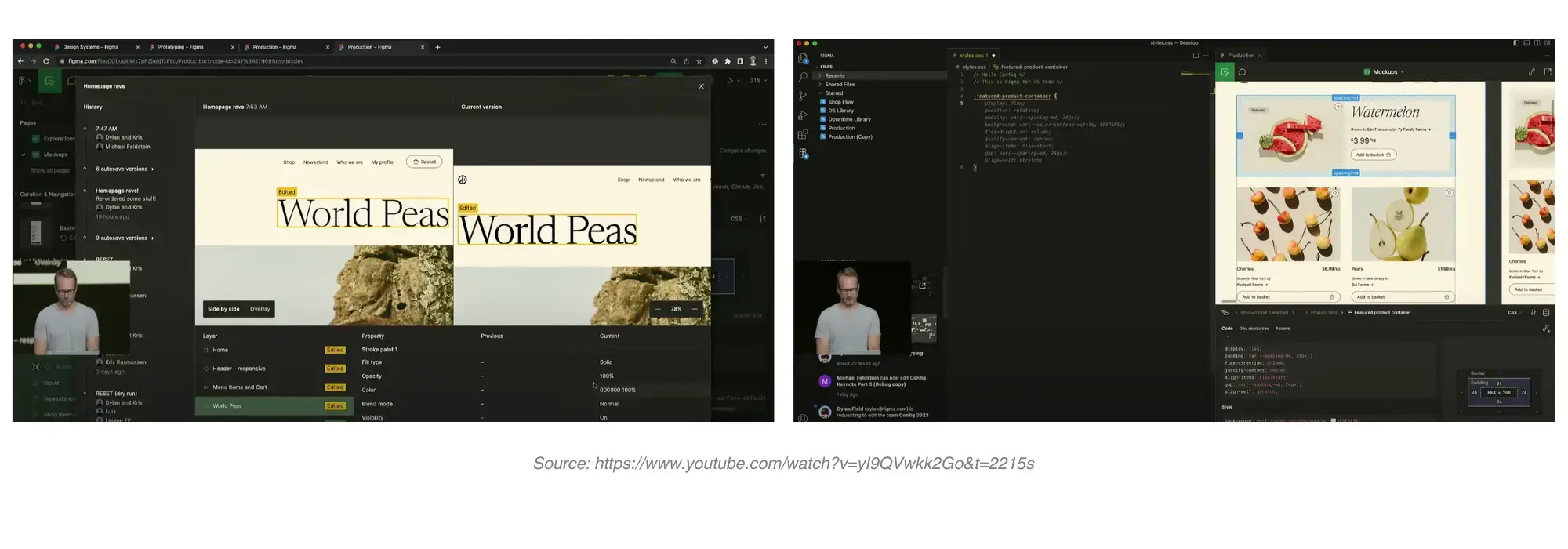Open Chrome extensions puzzle icon
1568x549 pixels.
click(727, 61)
